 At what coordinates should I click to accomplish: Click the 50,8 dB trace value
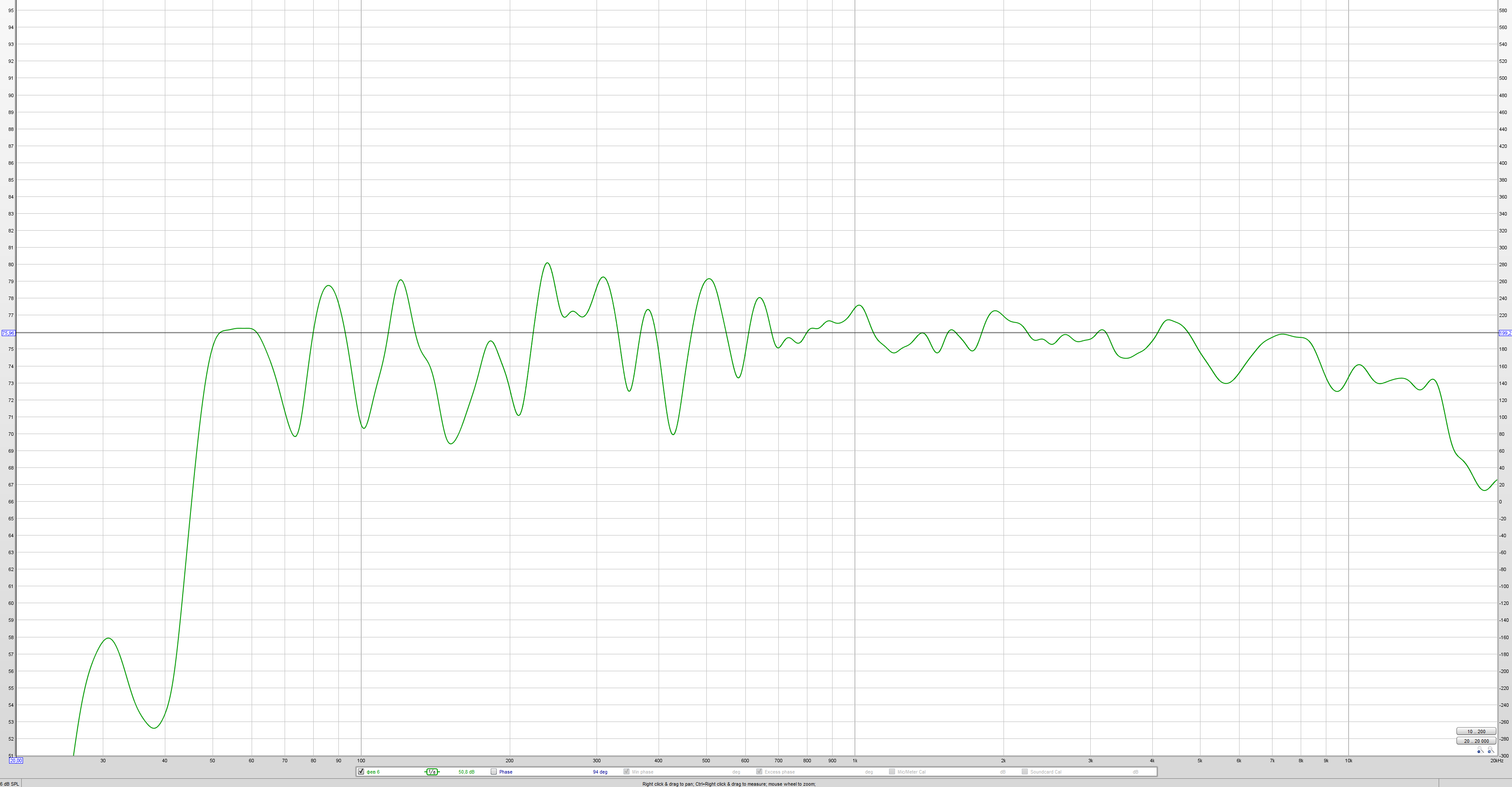tap(466, 772)
